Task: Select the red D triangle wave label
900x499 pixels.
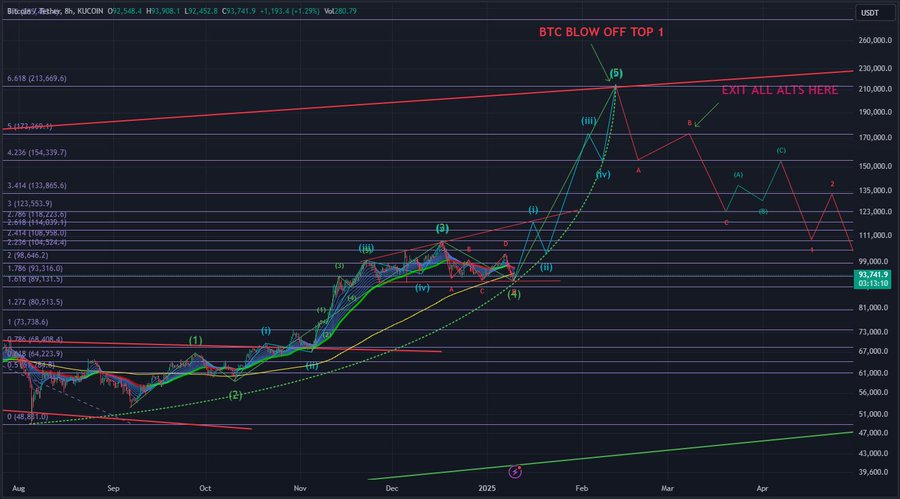Action: coord(506,244)
